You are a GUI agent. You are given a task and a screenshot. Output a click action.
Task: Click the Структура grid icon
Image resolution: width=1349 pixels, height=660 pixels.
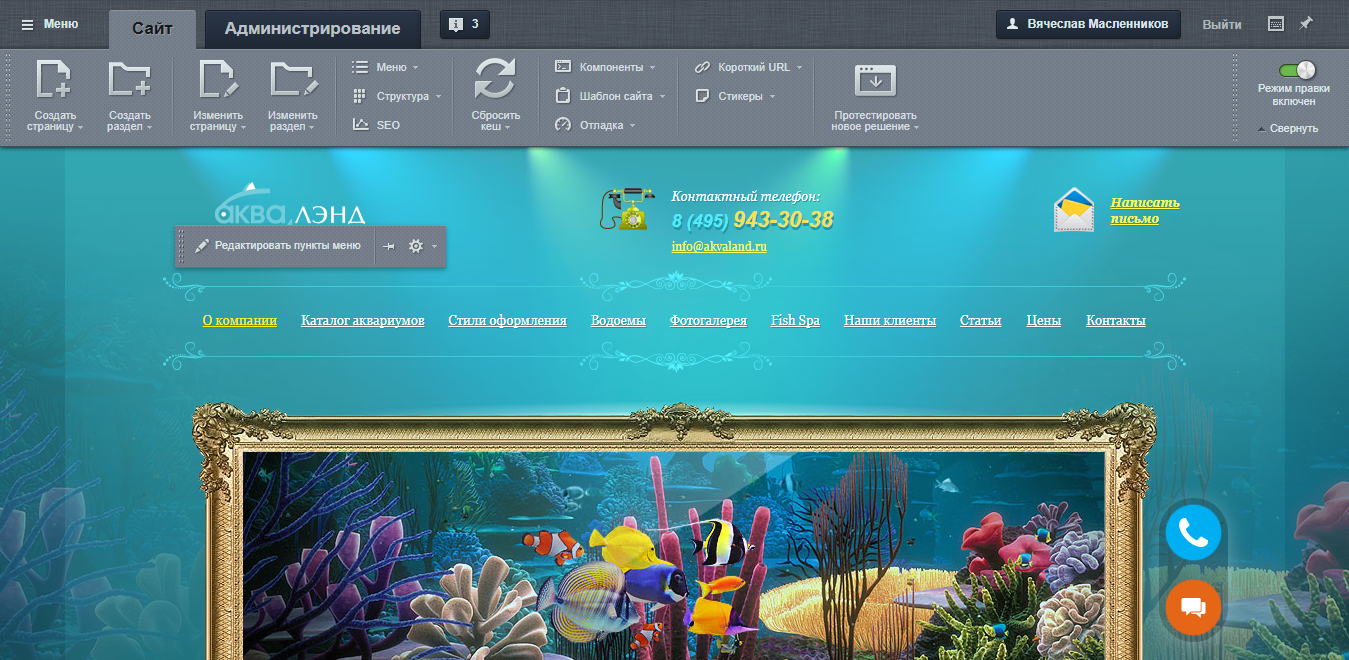pyautogui.click(x=360, y=96)
